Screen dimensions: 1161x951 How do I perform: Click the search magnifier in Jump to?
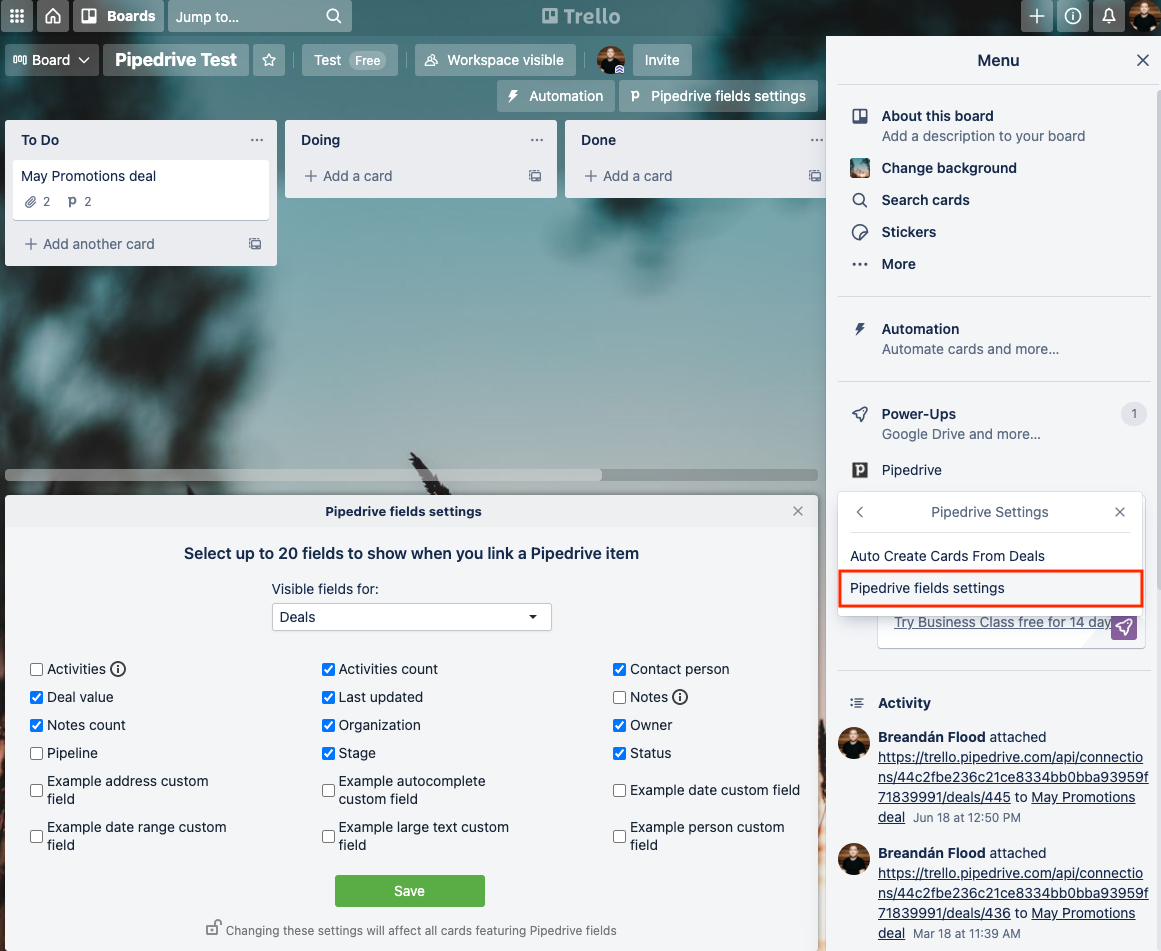coord(334,16)
